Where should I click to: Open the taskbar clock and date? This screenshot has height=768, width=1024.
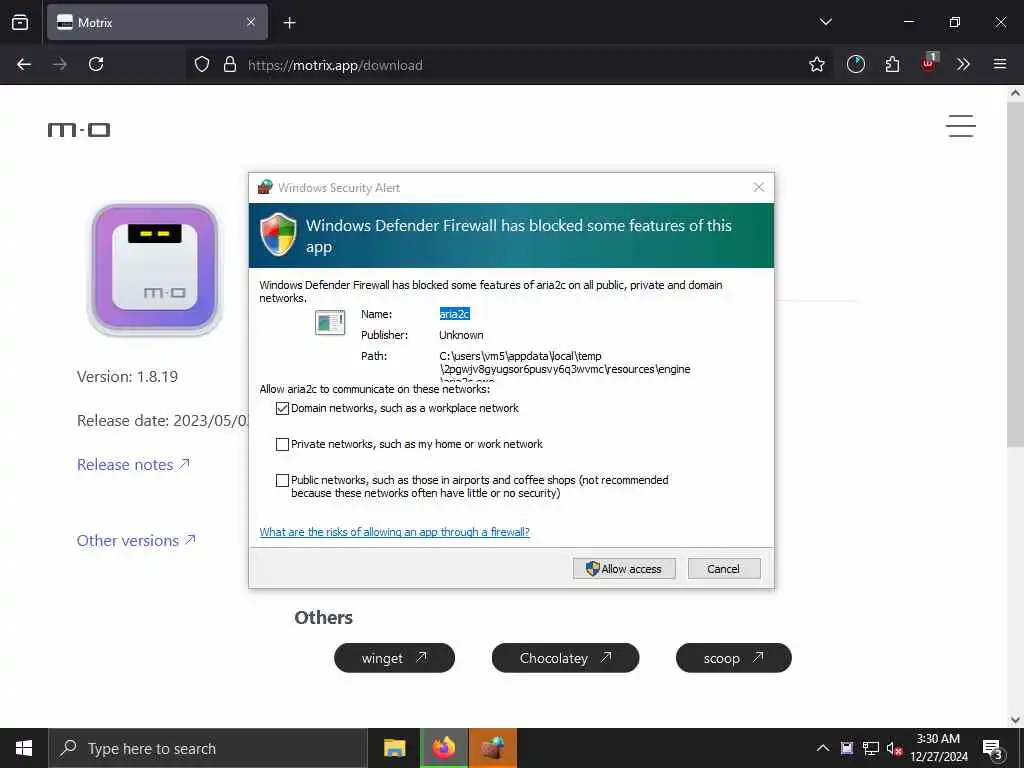938,748
